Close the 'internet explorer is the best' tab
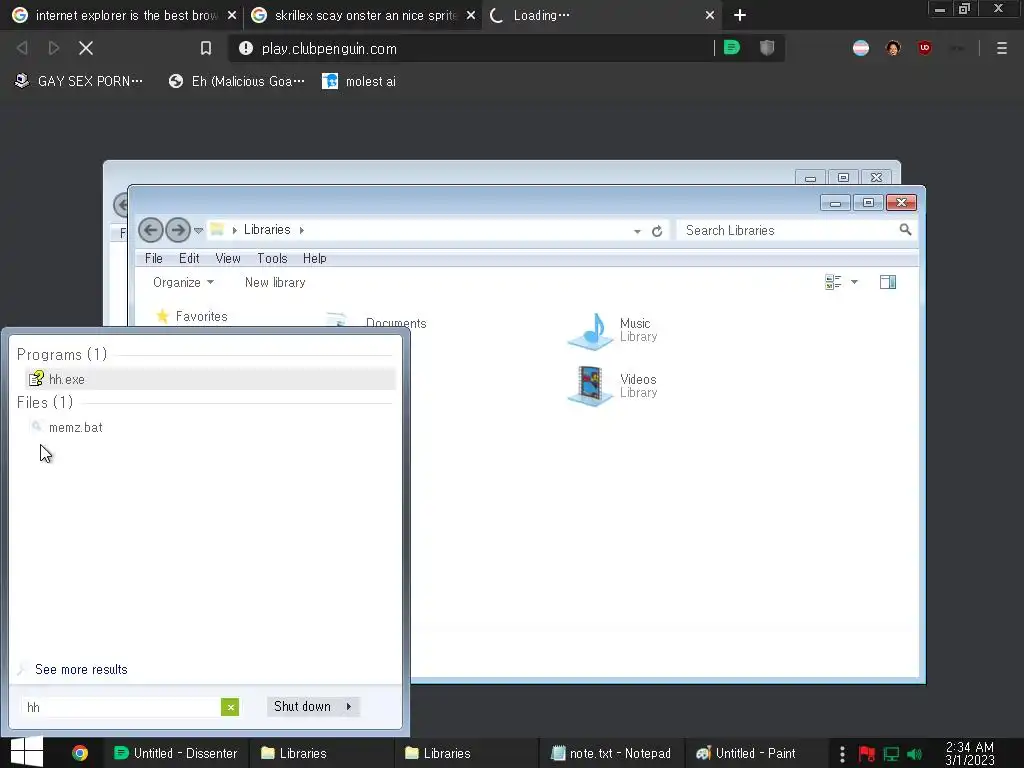 [x=232, y=15]
